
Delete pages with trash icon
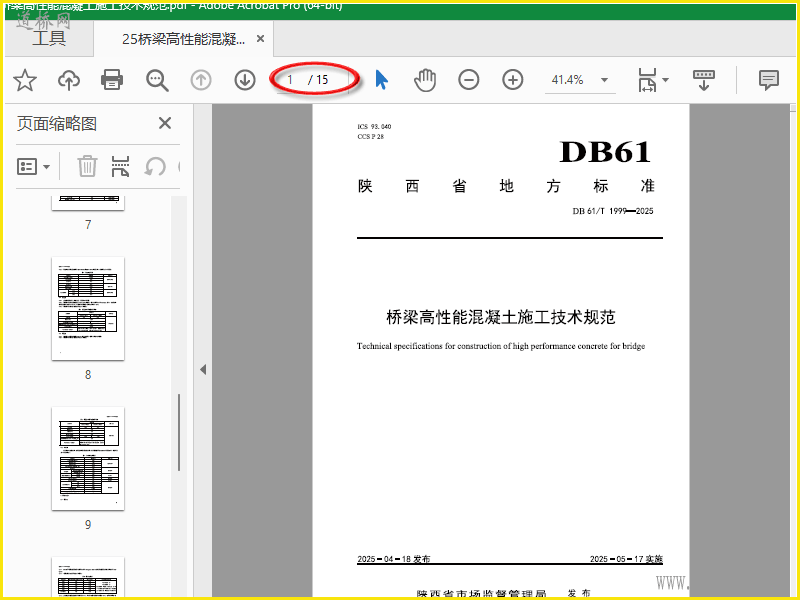(87, 166)
